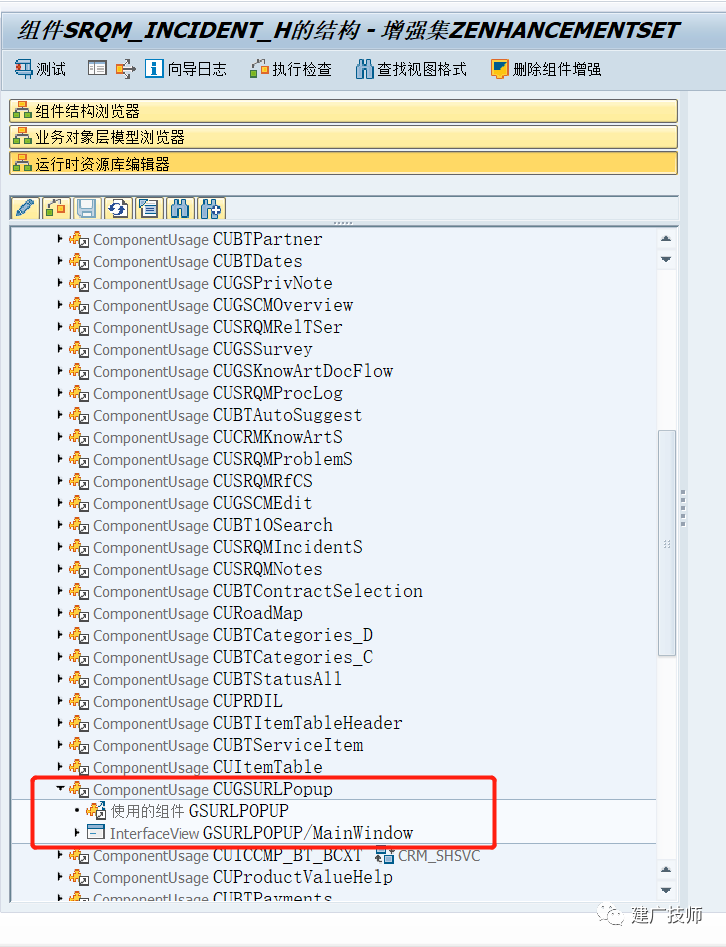Open the 组件结构浏览器 panel
Screen dimensions: 726x947
coord(344,111)
